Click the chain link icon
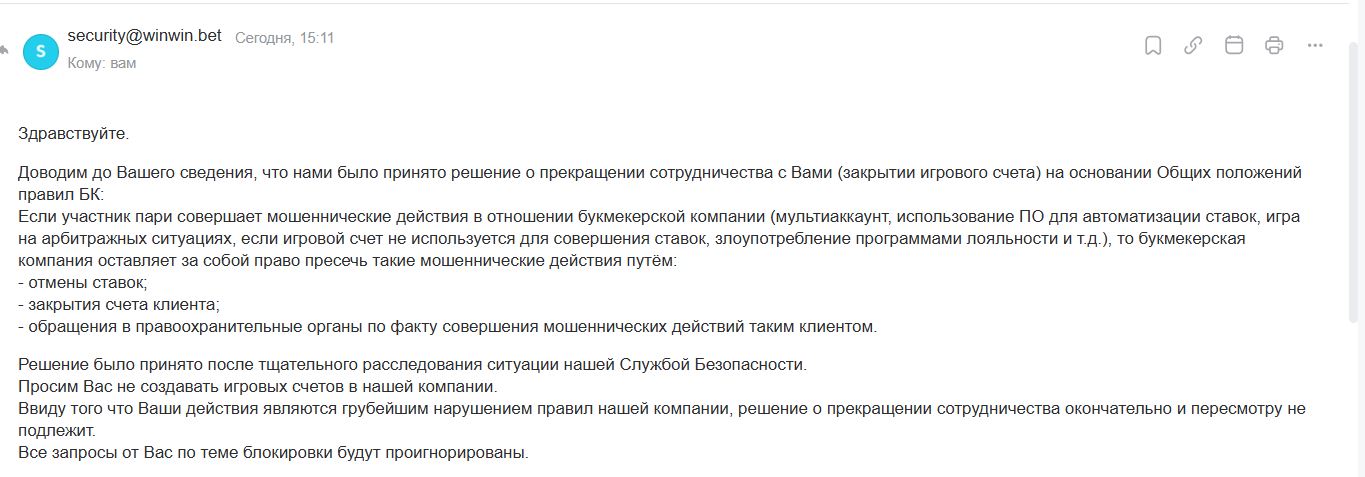The height and width of the screenshot is (477, 1365). 1193,45
